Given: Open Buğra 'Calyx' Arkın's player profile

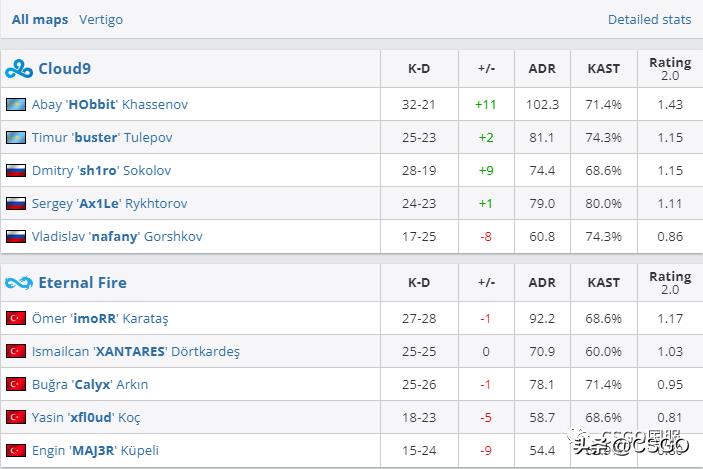Looking at the screenshot, I should (x=88, y=385).
